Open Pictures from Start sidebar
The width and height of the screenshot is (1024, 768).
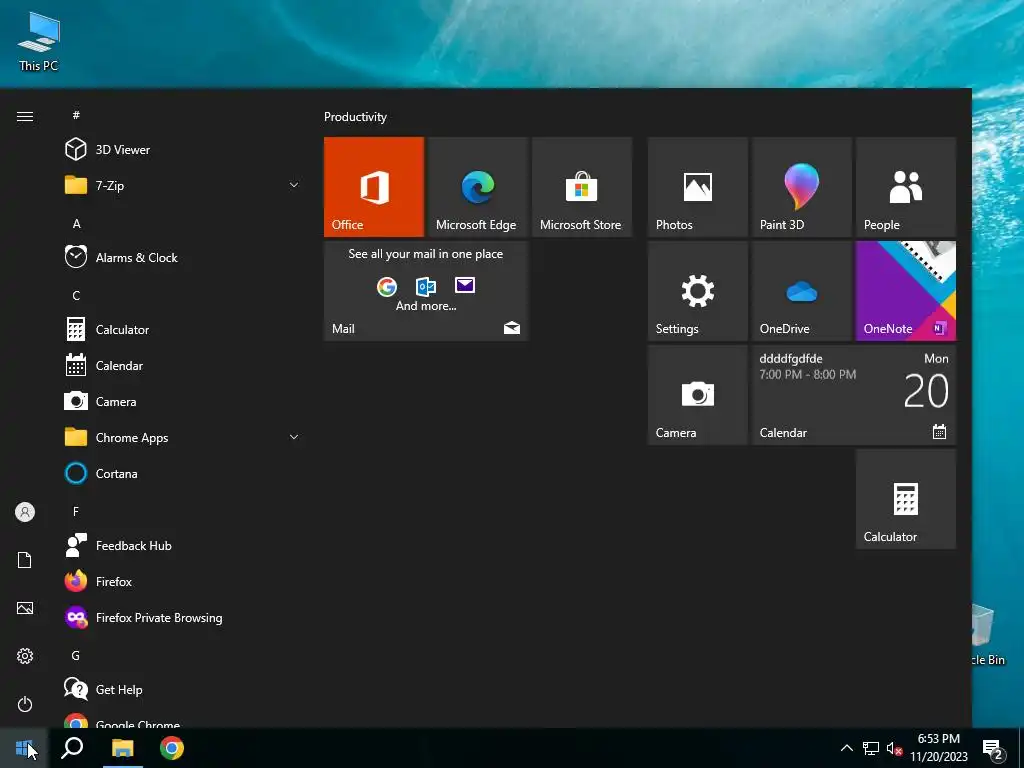point(25,608)
